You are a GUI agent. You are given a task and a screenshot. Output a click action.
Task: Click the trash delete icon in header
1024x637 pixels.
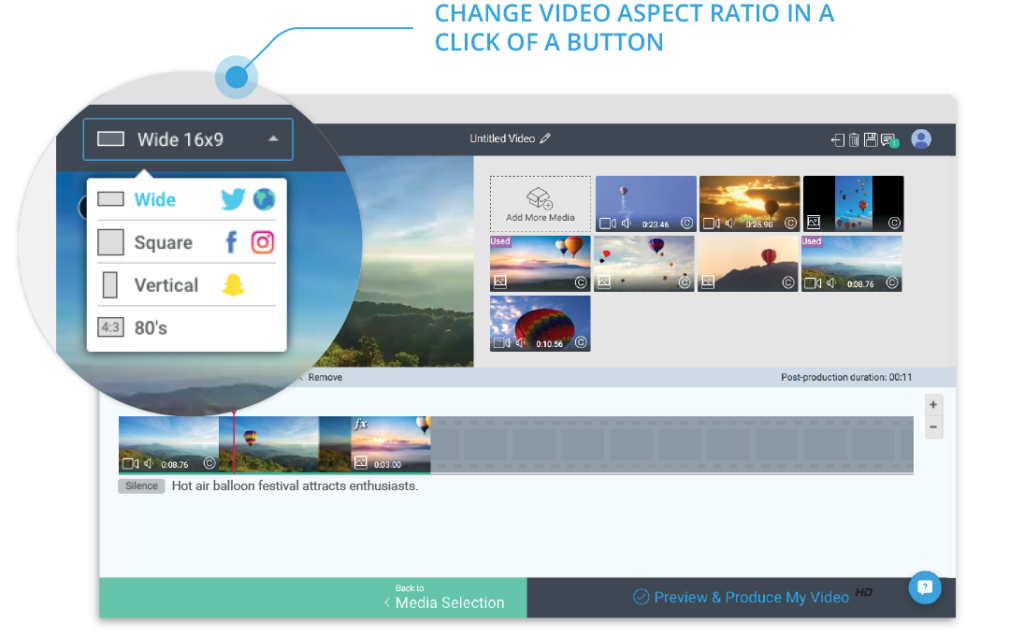click(854, 140)
